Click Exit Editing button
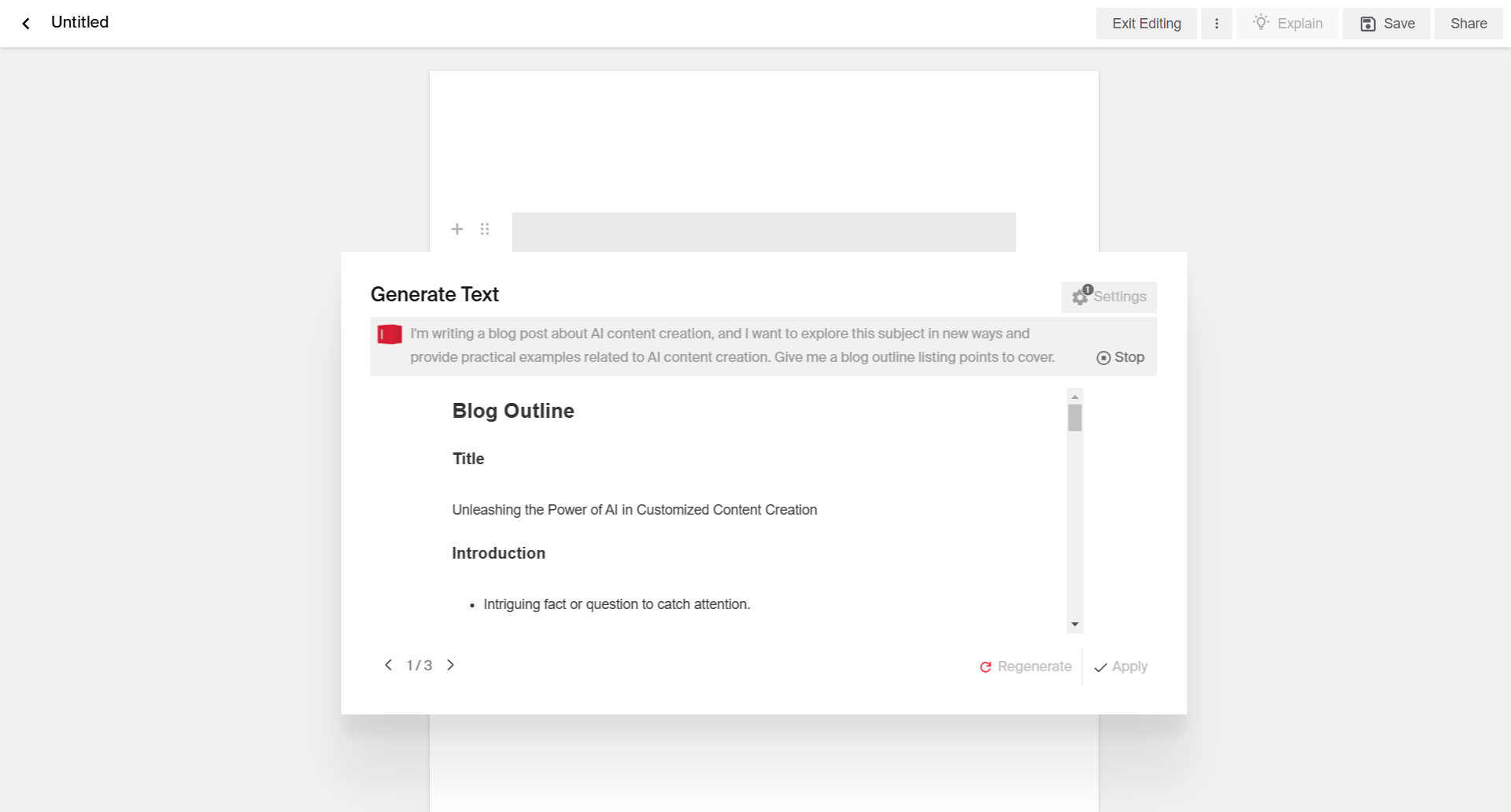The width and height of the screenshot is (1511, 812). 1146,24
